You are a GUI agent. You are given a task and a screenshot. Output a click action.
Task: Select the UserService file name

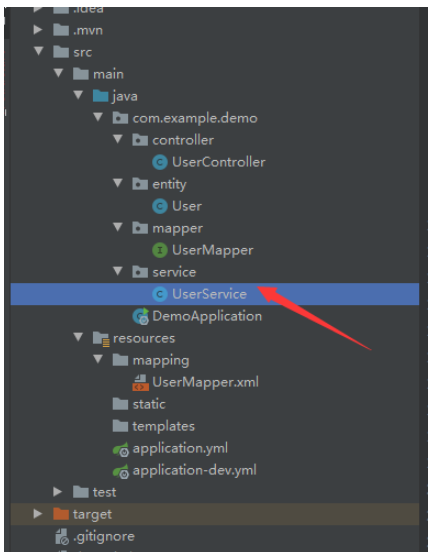click(210, 294)
